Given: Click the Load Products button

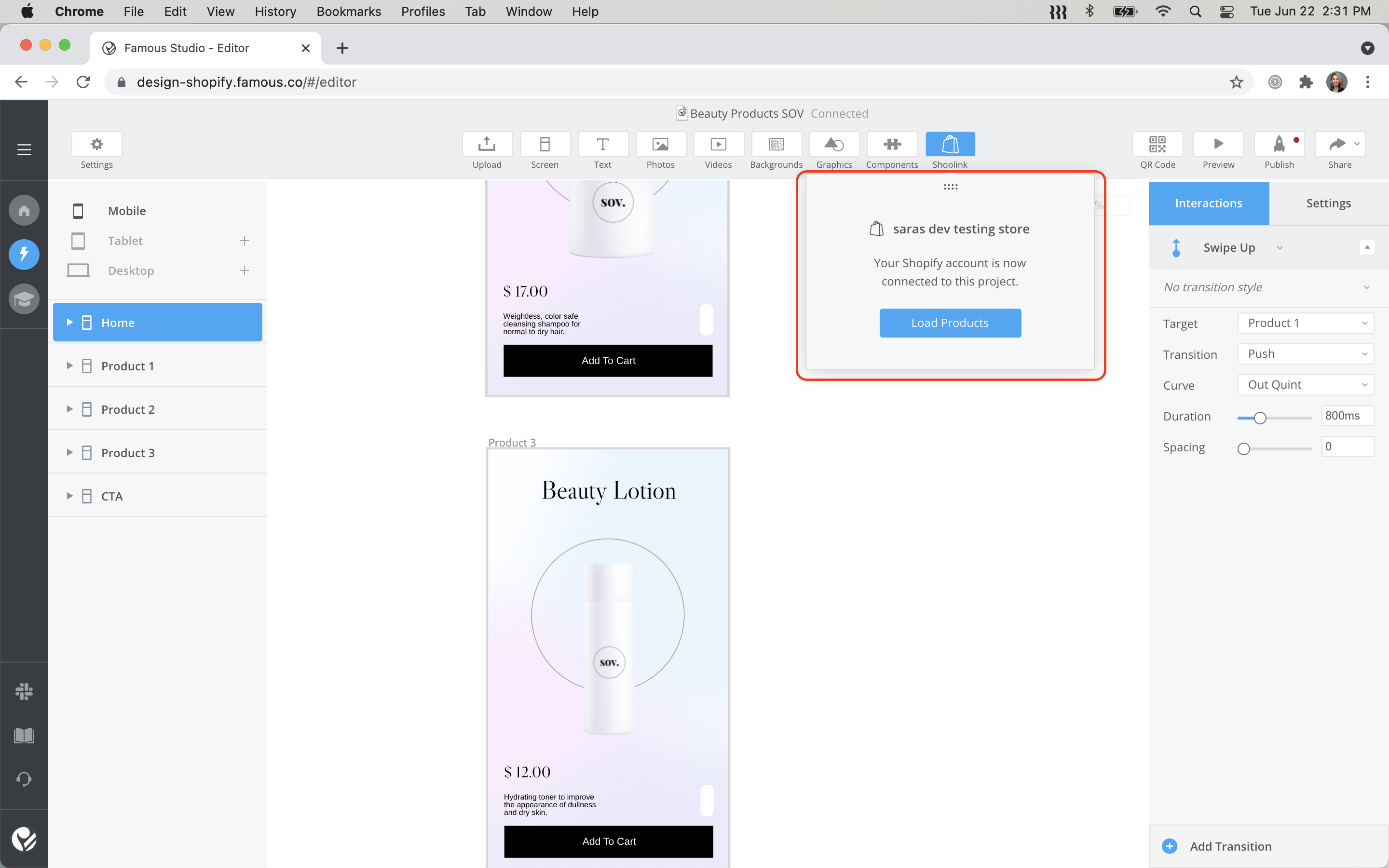Looking at the screenshot, I should coord(950,323).
